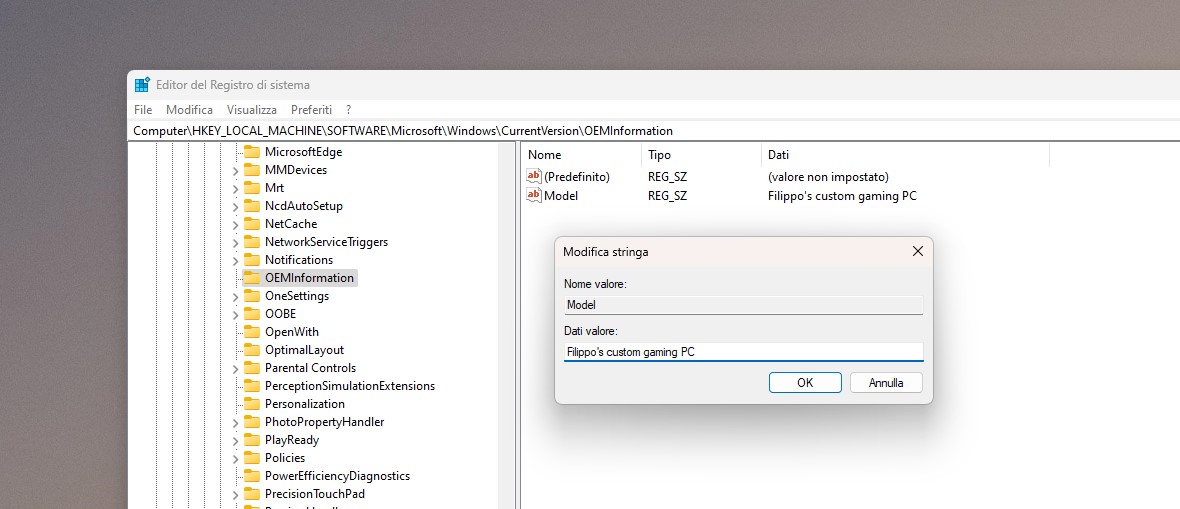Click the Registry Editor title bar icon
Viewport: 1180px width, 509px height.
click(x=142, y=85)
